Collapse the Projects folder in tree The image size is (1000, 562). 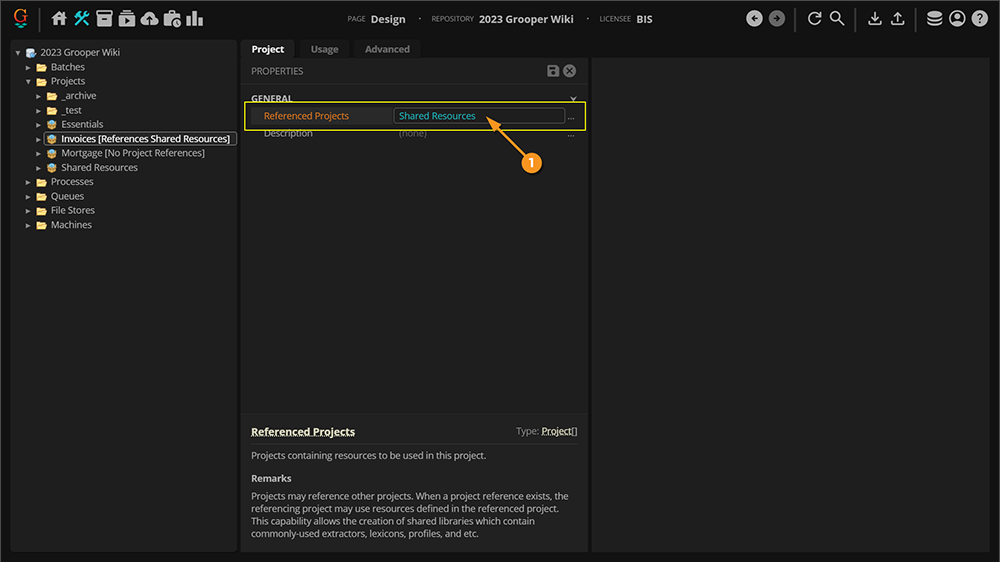pyautogui.click(x=29, y=81)
